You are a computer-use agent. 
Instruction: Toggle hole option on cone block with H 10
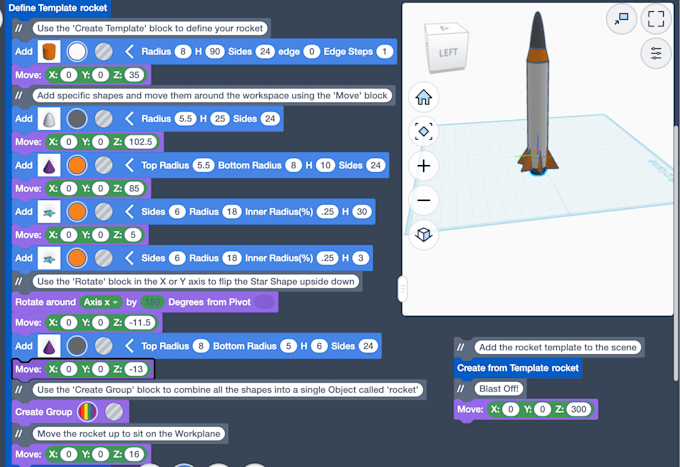coord(104,165)
